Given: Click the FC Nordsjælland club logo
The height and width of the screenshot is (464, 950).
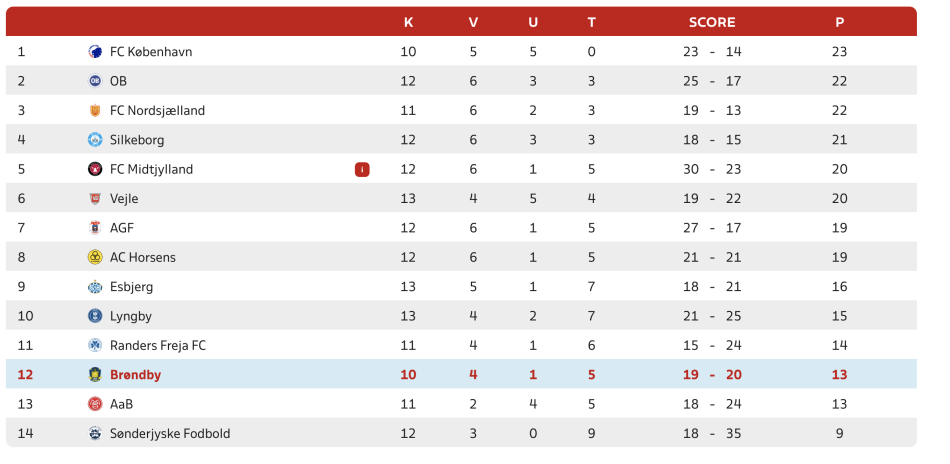Looking at the screenshot, I should click(95, 110).
